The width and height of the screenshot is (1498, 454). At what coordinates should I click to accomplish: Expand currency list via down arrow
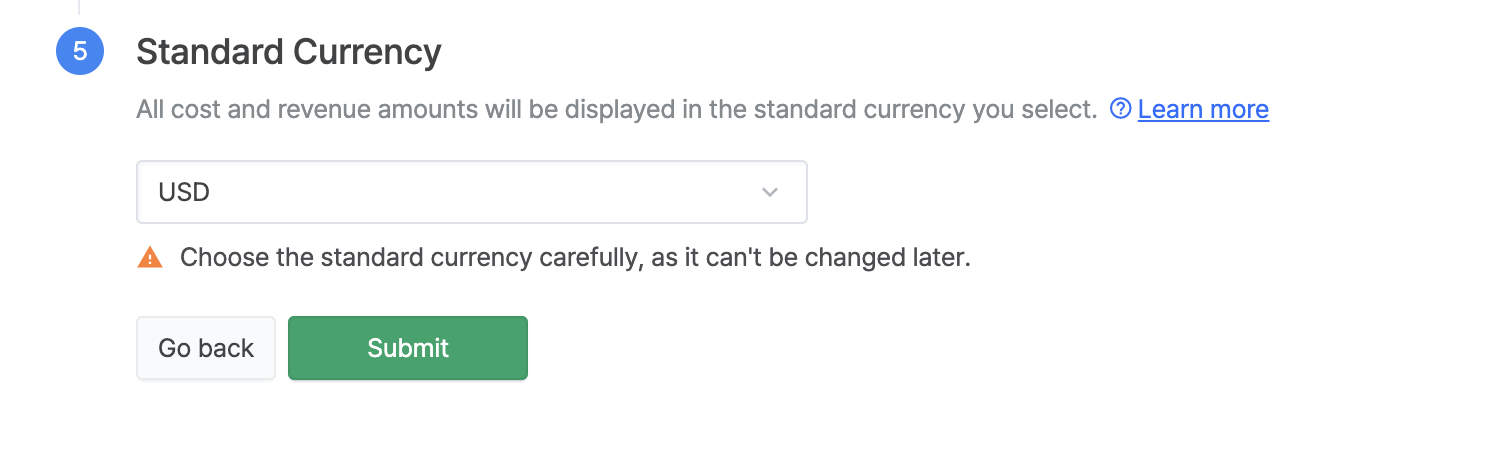[770, 192]
